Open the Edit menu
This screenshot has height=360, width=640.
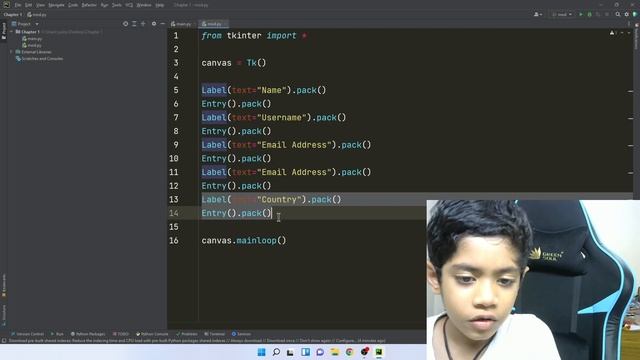29,5
